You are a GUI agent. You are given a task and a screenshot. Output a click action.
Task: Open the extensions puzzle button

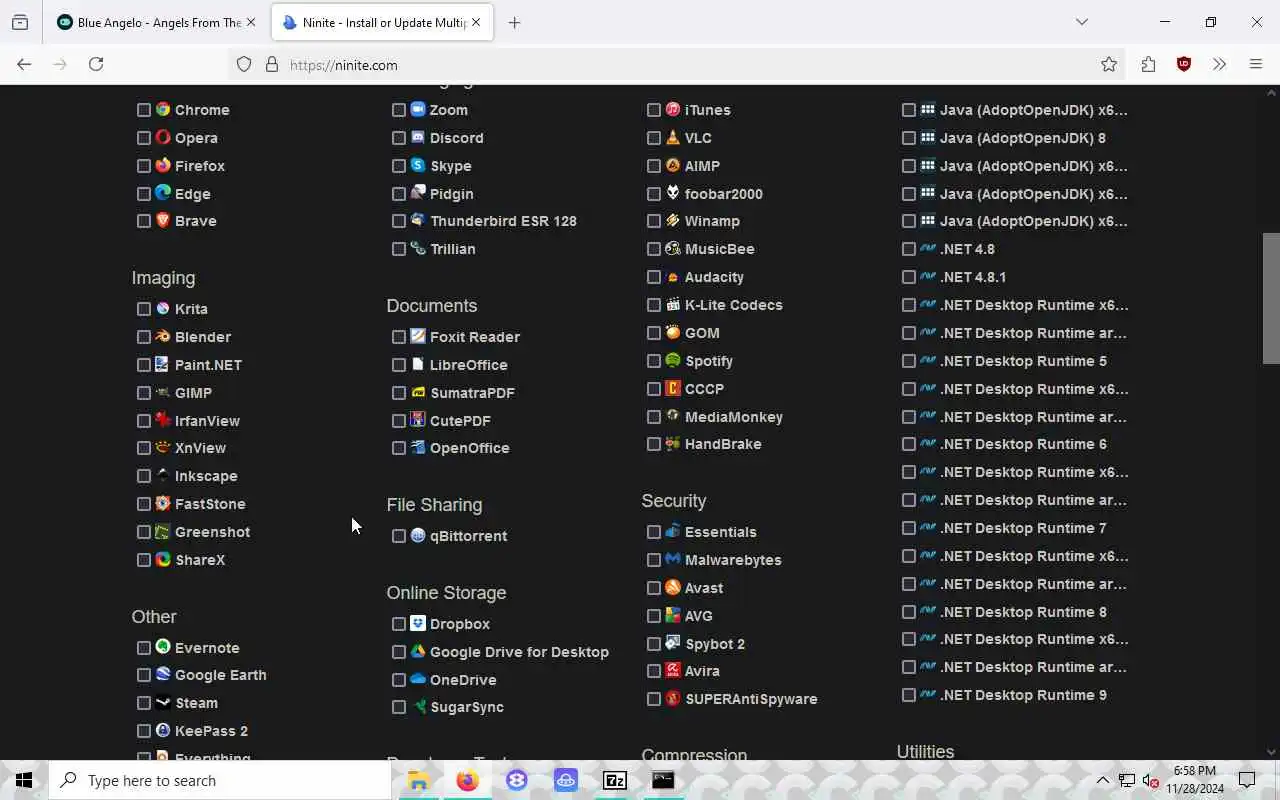pos(1148,64)
